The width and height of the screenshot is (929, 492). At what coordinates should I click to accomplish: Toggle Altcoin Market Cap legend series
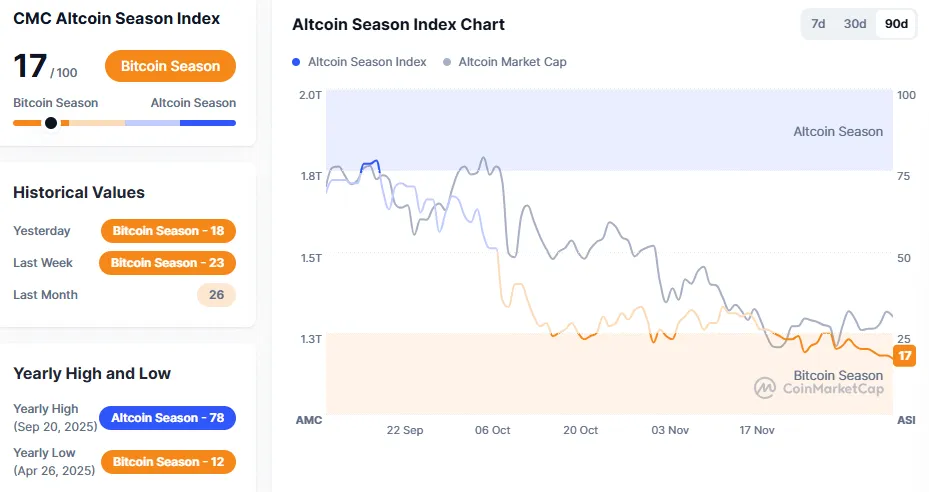512,62
